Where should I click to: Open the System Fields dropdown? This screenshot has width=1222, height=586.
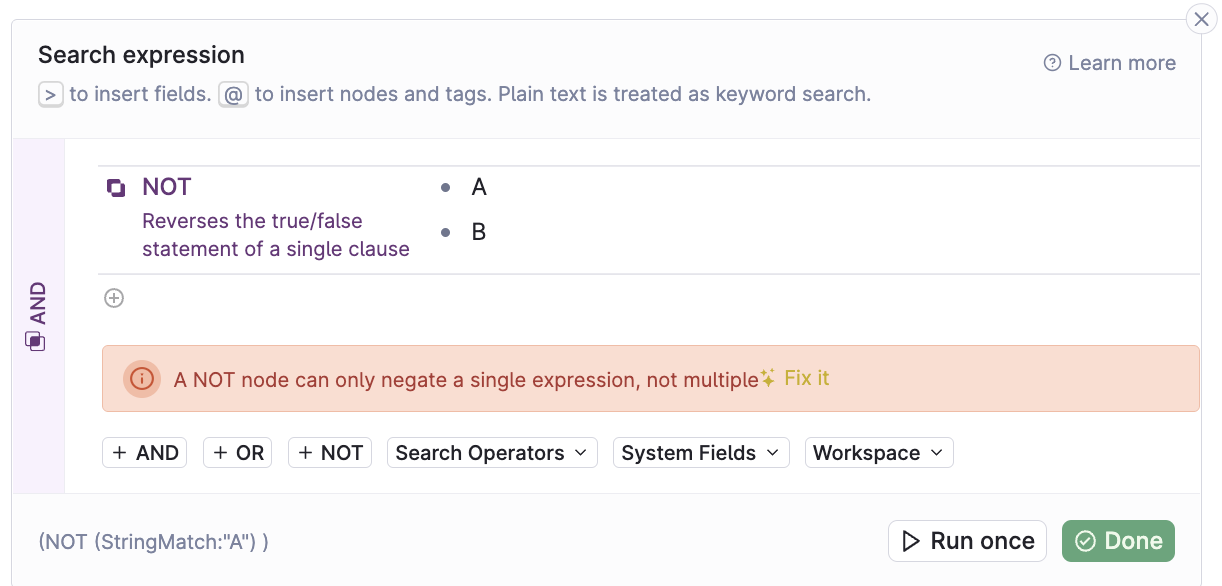click(701, 453)
